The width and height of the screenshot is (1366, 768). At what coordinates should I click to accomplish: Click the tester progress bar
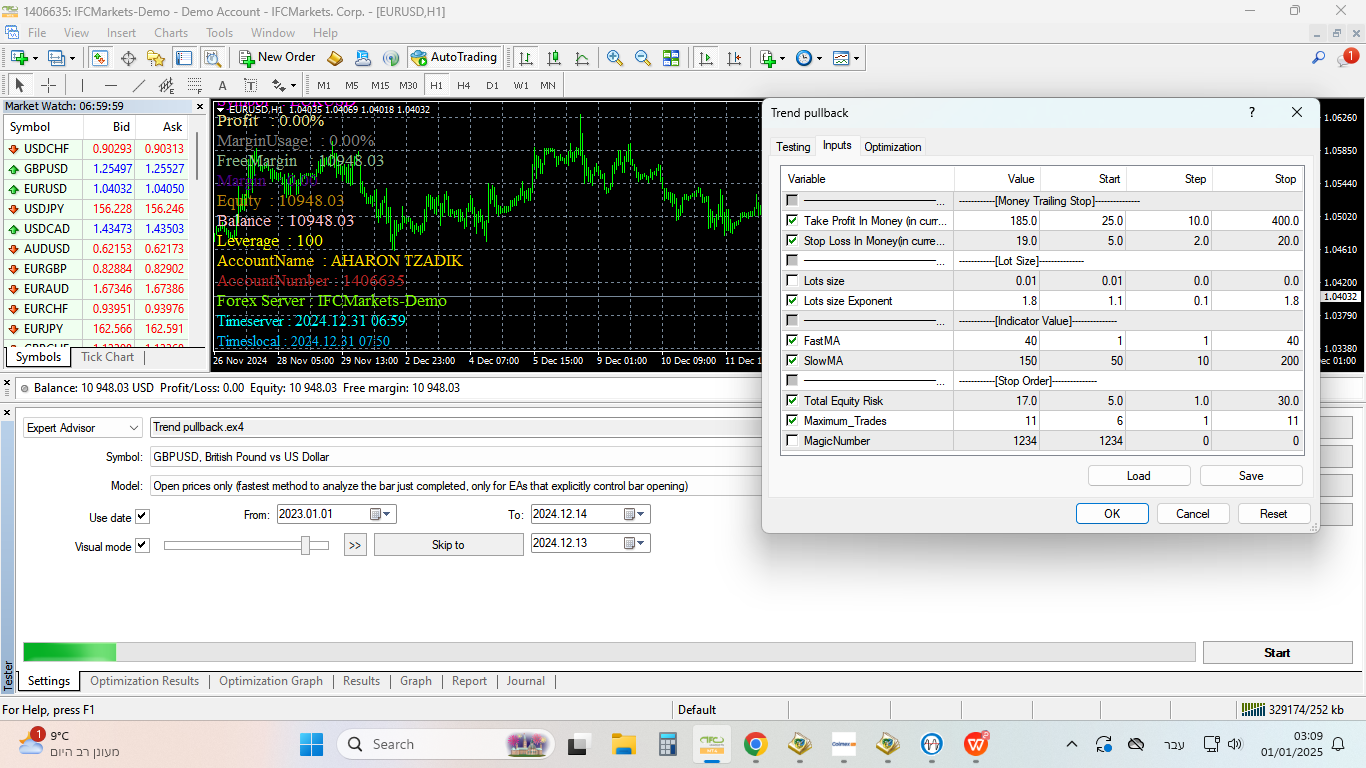(x=609, y=652)
